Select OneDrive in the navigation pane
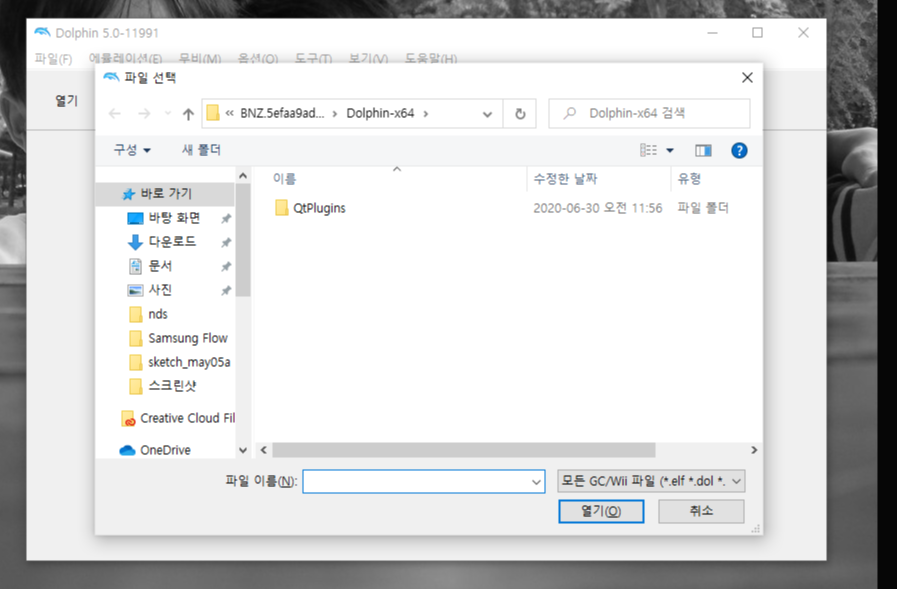 155,450
